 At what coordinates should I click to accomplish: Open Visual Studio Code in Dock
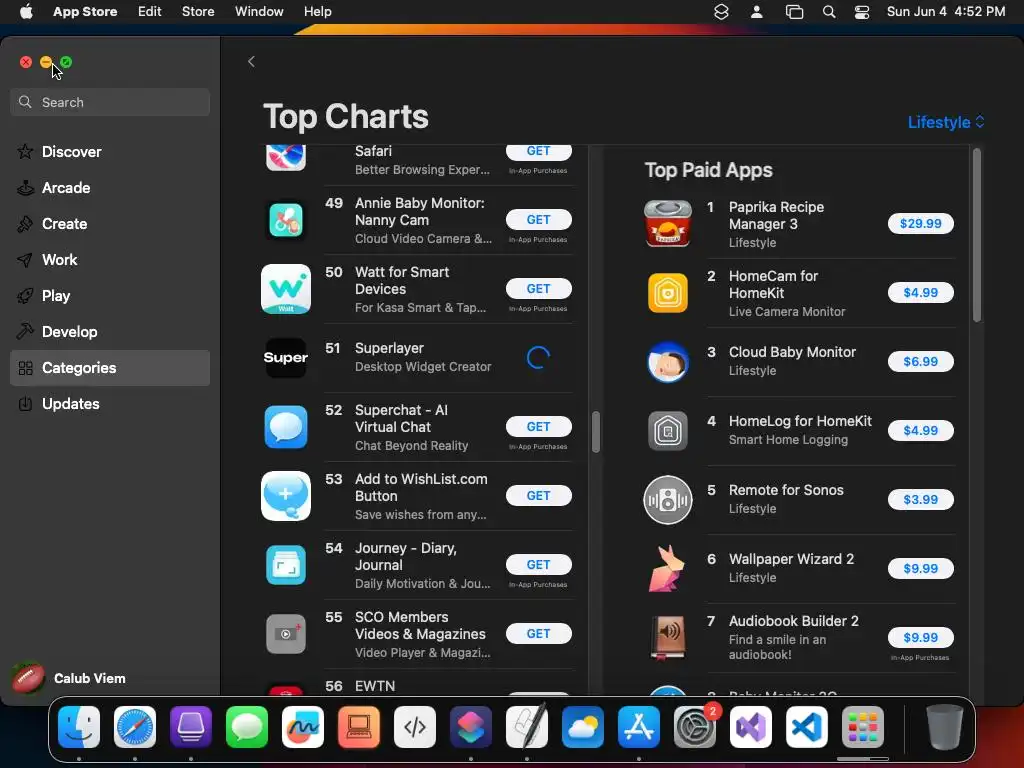[x=807, y=727]
